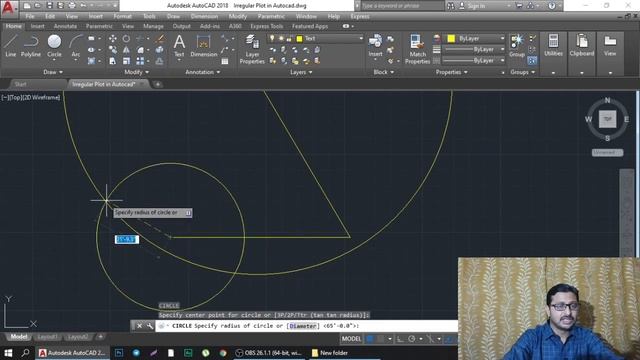Expand the Modify panel dropdown
640x360 pixels.
click(136, 72)
